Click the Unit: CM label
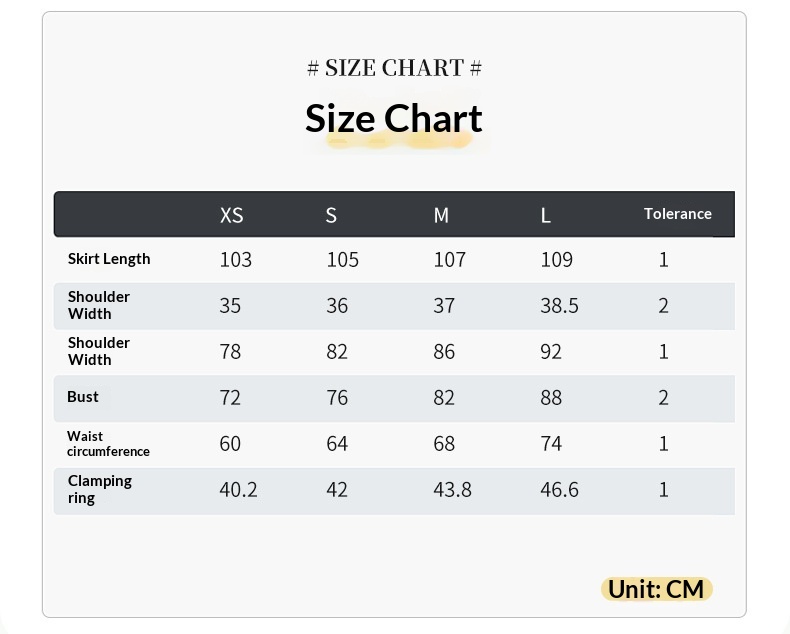 (x=656, y=589)
